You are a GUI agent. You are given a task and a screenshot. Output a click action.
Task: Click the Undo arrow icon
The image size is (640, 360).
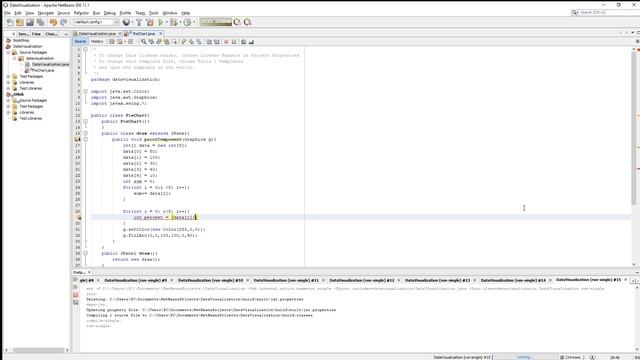tap(53, 22)
